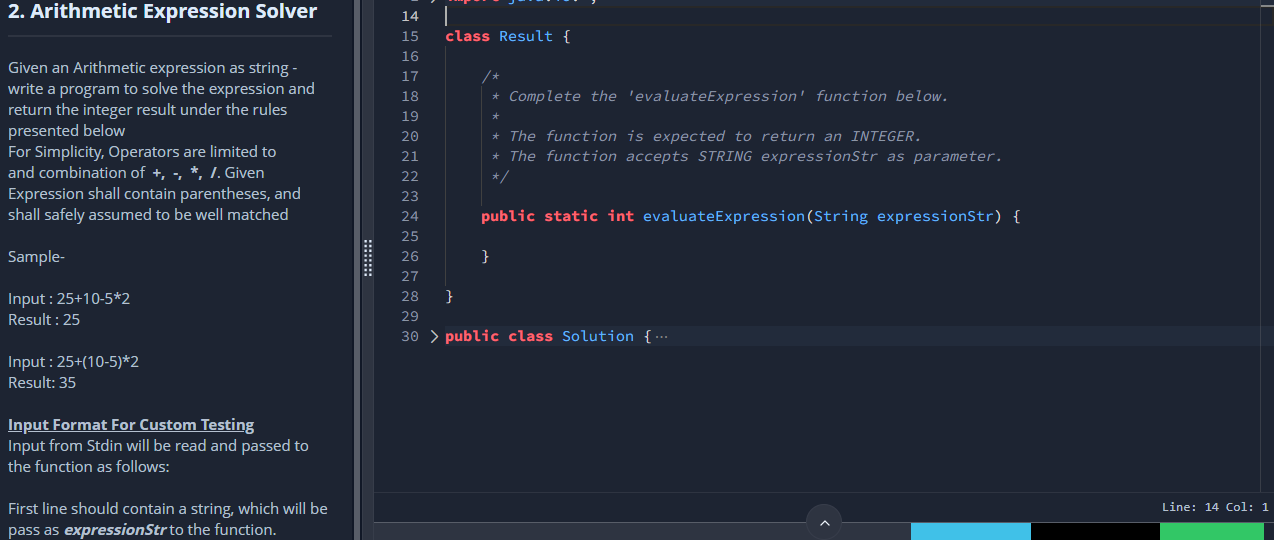Click comment 'Complete the evaluateExpression function below.'
1274x540 pixels.
click(728, 96)
